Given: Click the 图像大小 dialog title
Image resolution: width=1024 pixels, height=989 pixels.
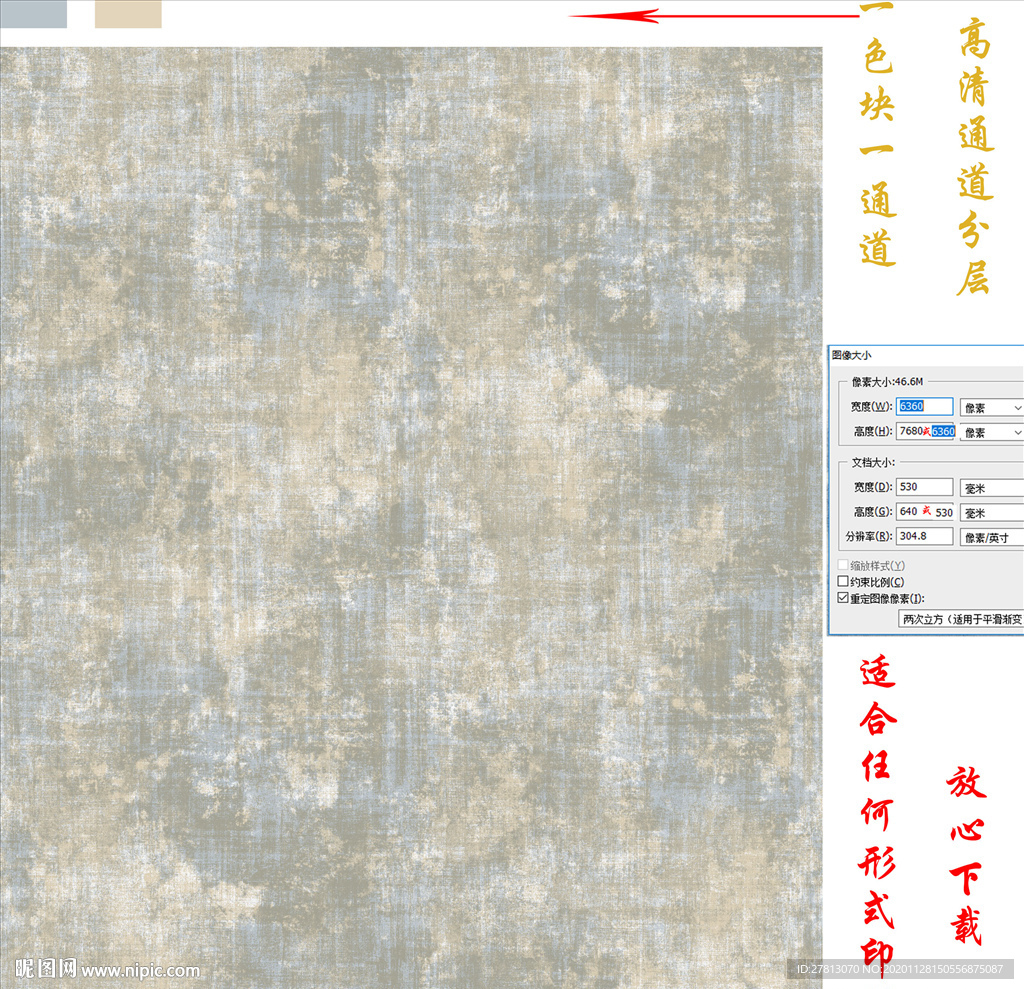Looking at the screenshot, I should coord(851,355).
